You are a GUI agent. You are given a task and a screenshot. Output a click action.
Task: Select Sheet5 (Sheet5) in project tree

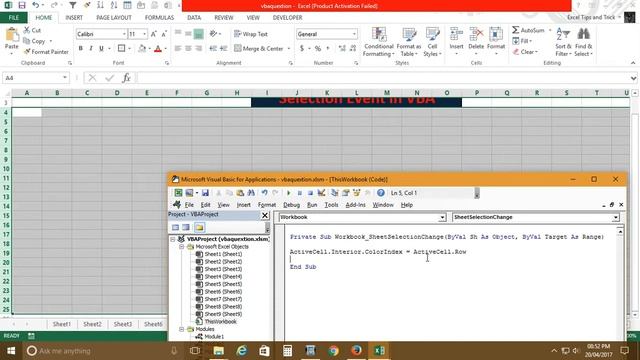coord(223,284)
